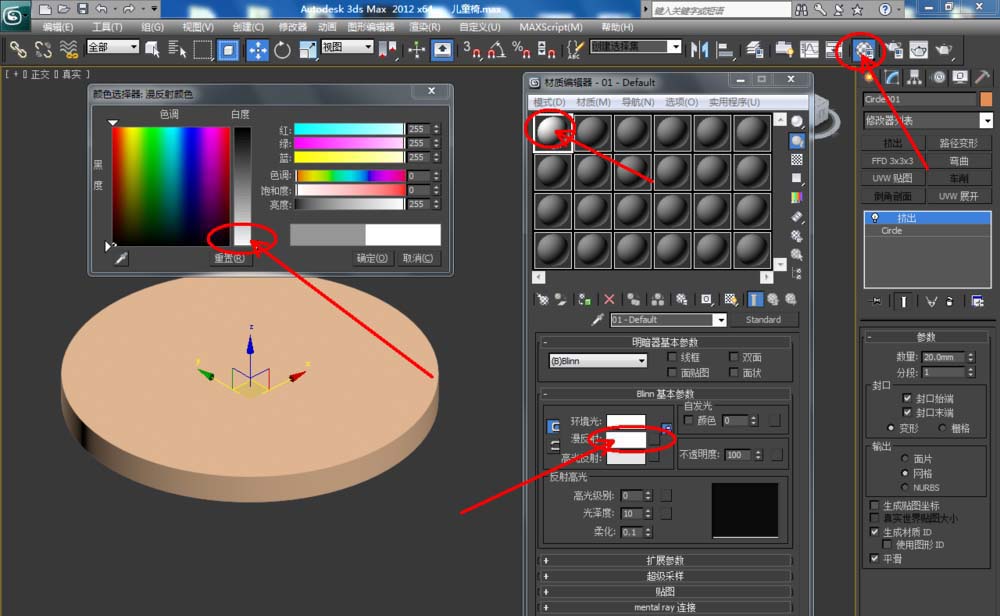Screen dimensions: 1000x616
Task: Click the Standard material type button
Action: (763, 320)
